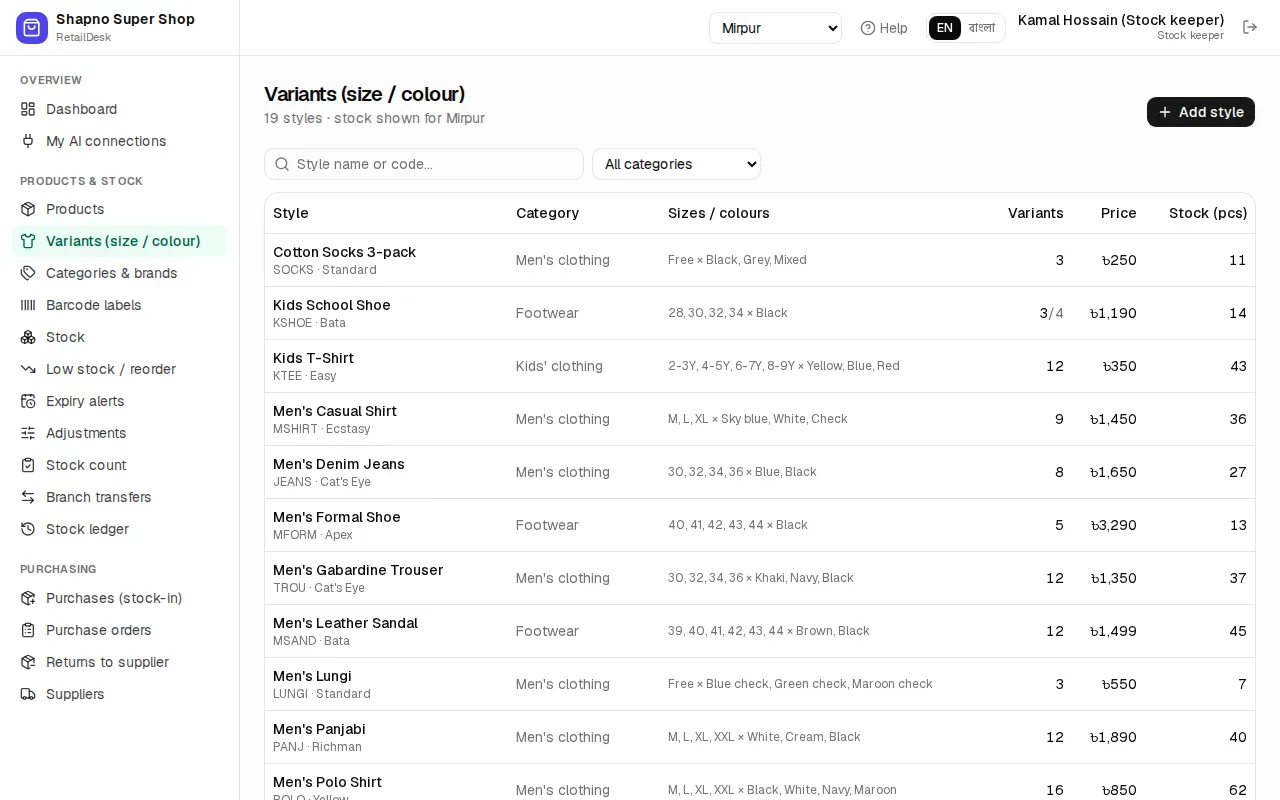Viewport: 1280px width, 800px height.
Task: Click the Adjustments sliders icon
Action: click(28, 433)
